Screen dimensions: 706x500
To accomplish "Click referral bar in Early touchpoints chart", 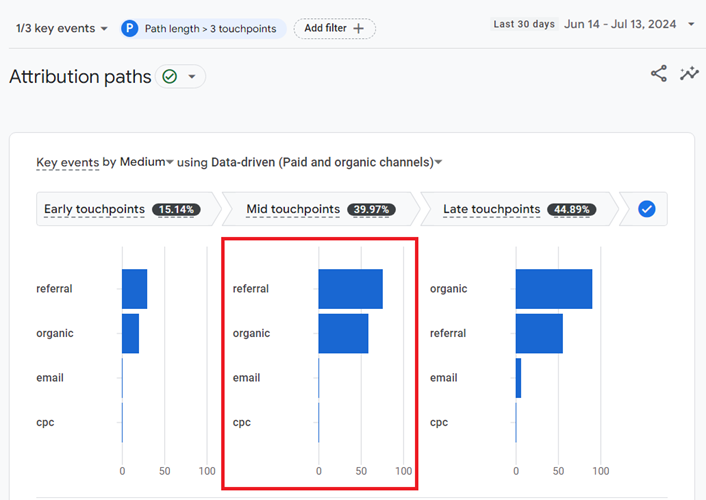I will (x=135, y=289).
